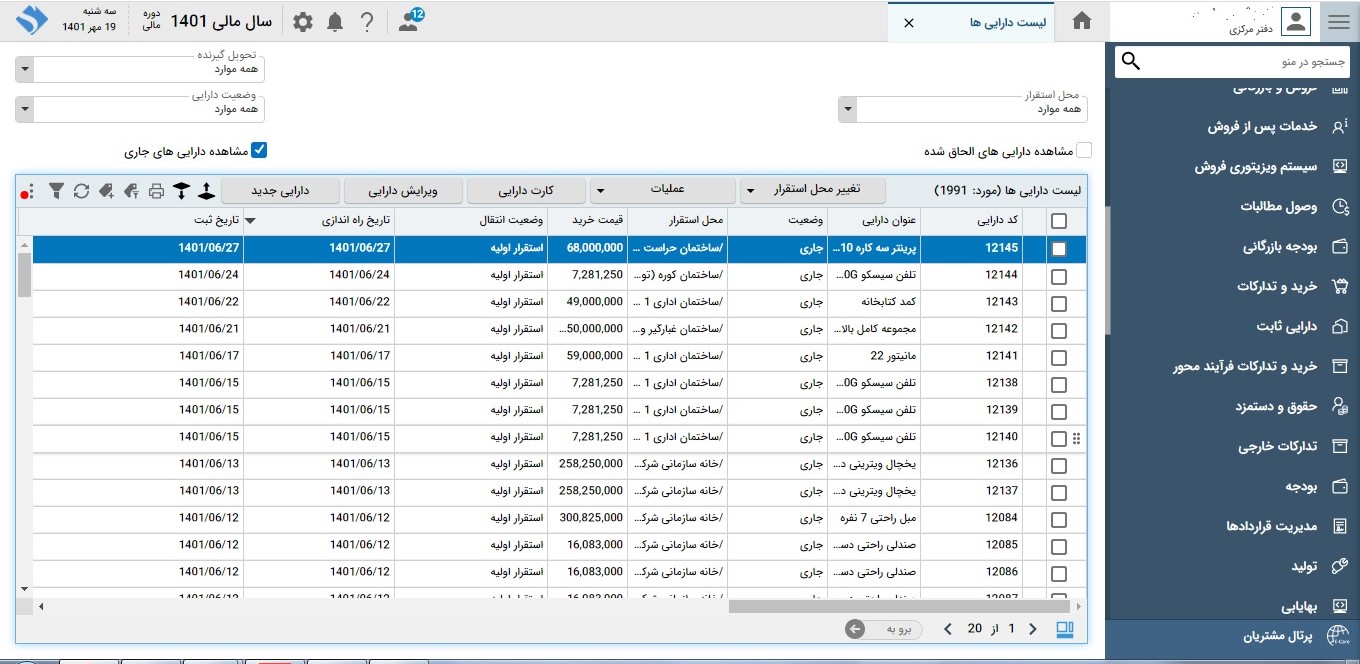Go to the home page icon
This screenshot has height=664, width=1360.
click(1081, 22)
